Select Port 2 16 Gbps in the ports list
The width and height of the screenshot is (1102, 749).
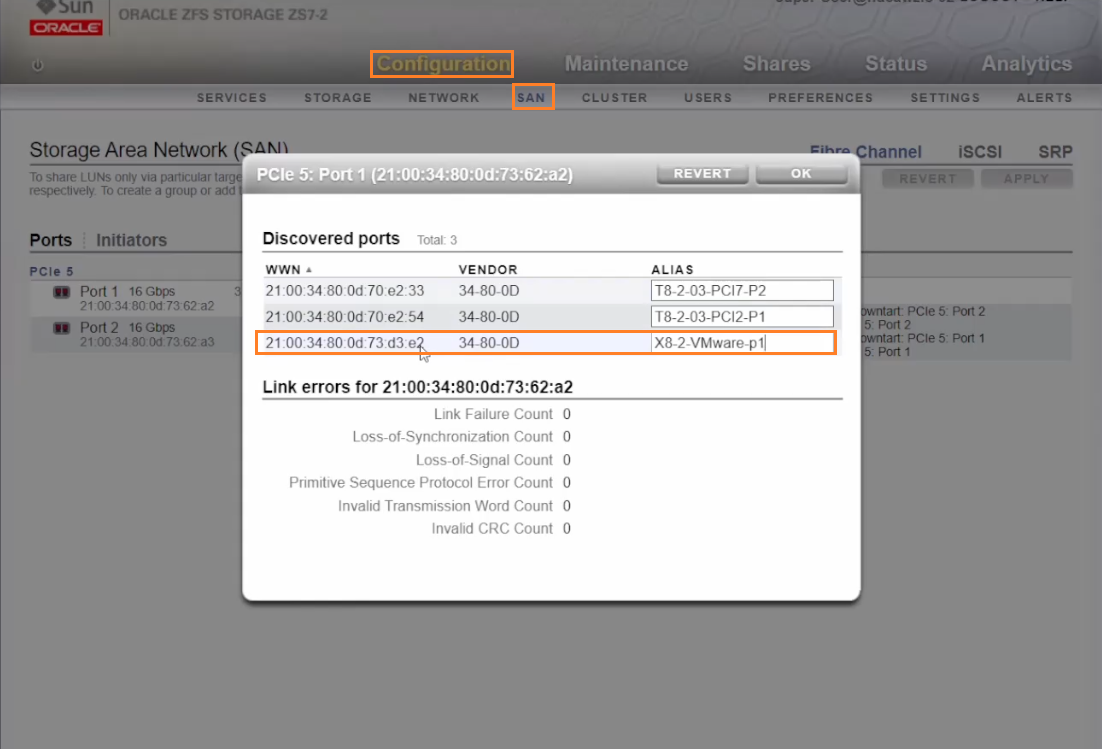point(127,327)
